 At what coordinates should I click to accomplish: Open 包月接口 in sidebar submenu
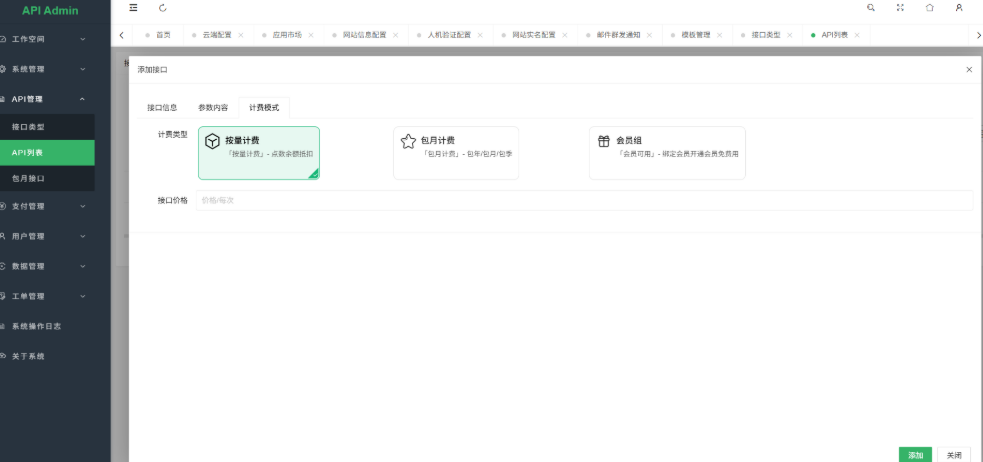pyautogui.click(x=47, y=178)
